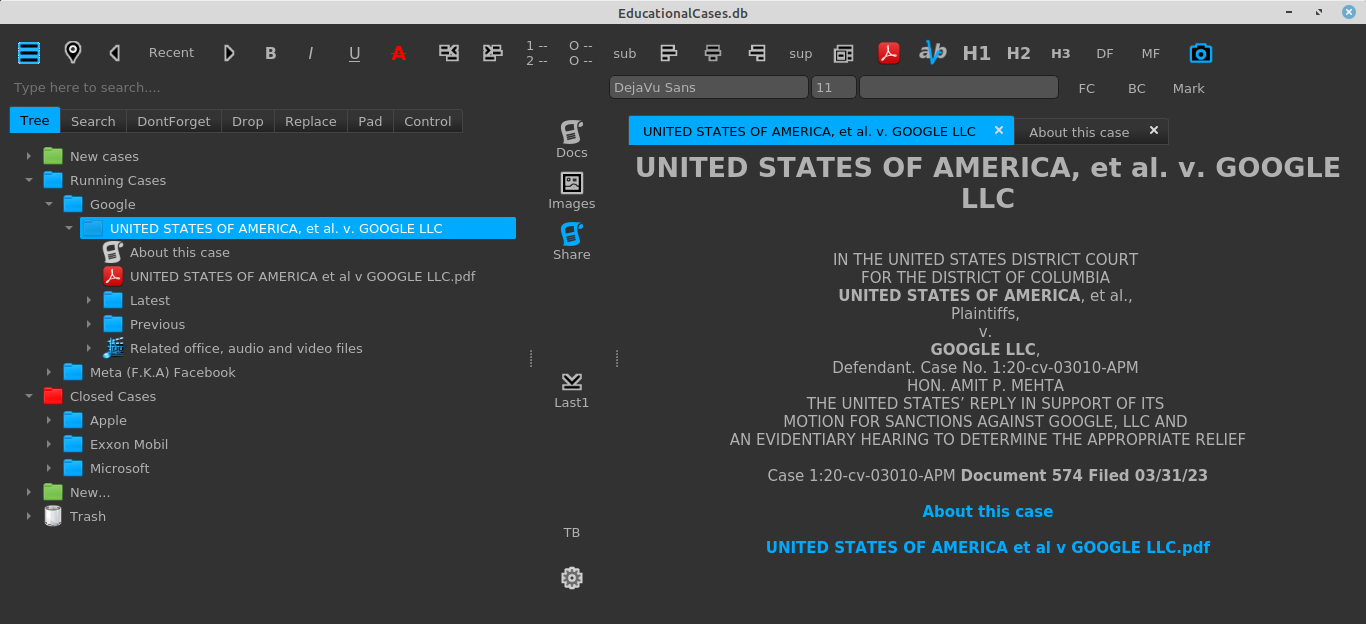
Task: Align text right icon
Action: [757, 53]
